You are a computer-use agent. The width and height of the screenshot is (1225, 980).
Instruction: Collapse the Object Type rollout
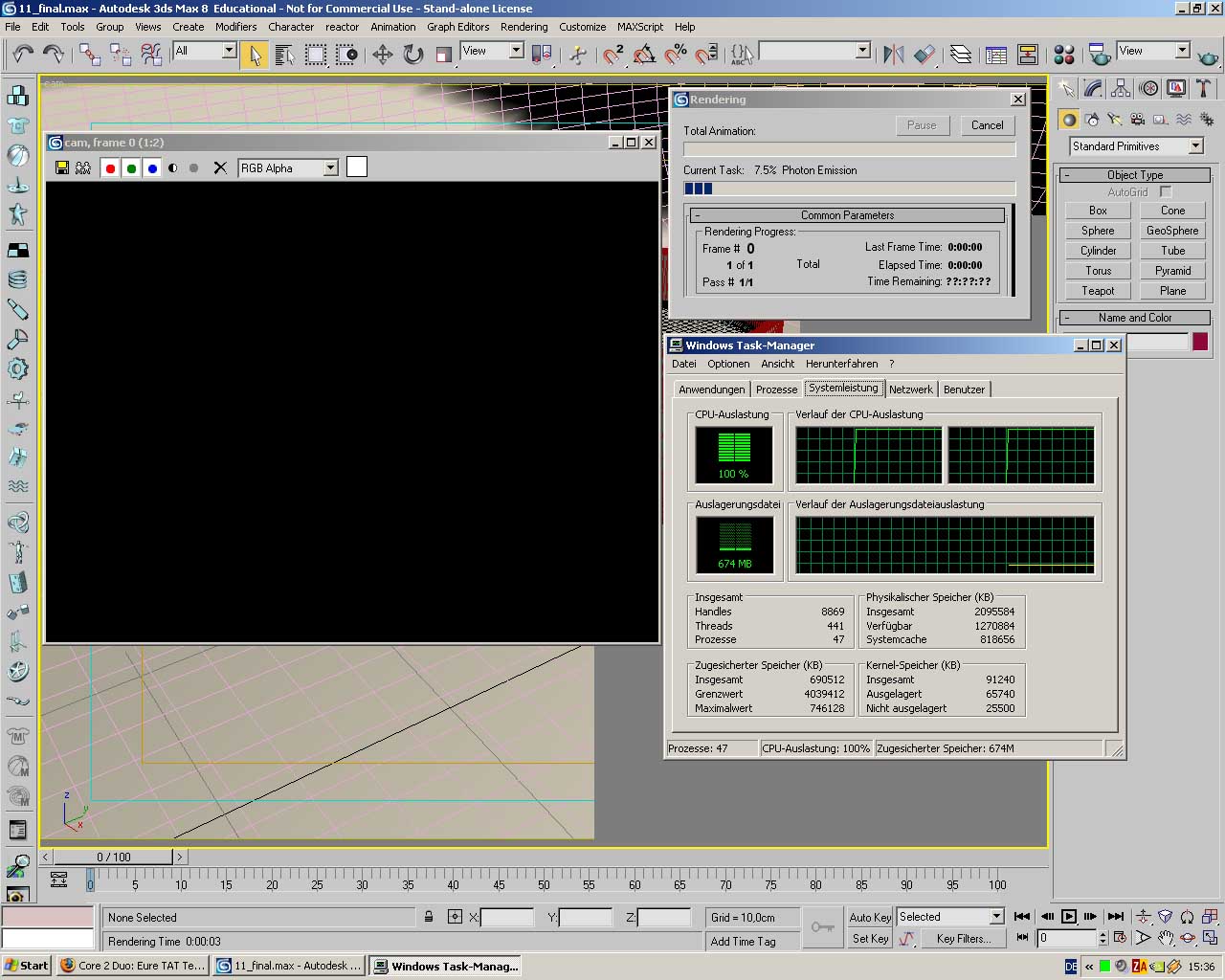point(1135,175)
